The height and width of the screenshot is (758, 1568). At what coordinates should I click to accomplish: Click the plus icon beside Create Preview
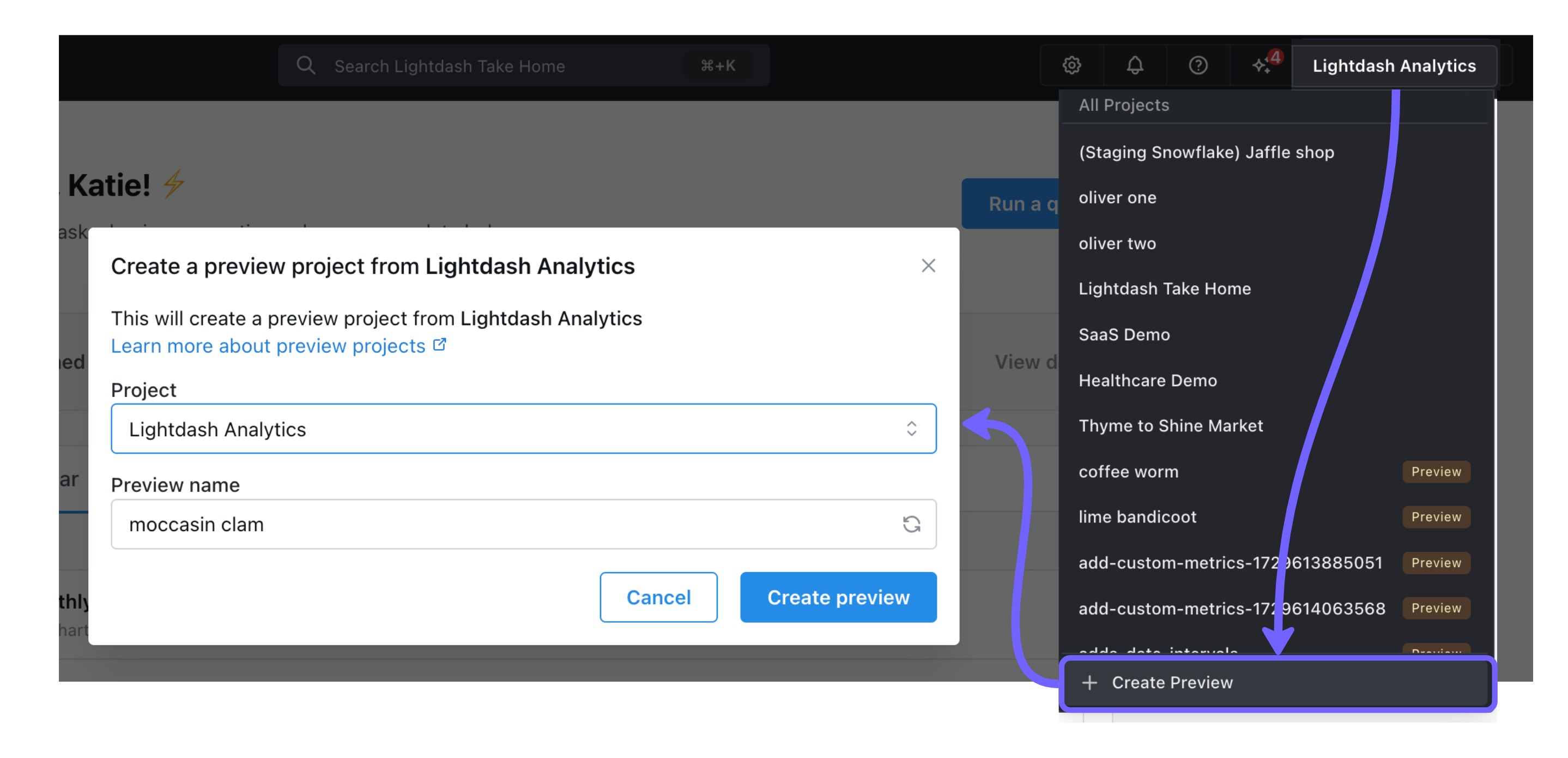(1089, 683)
